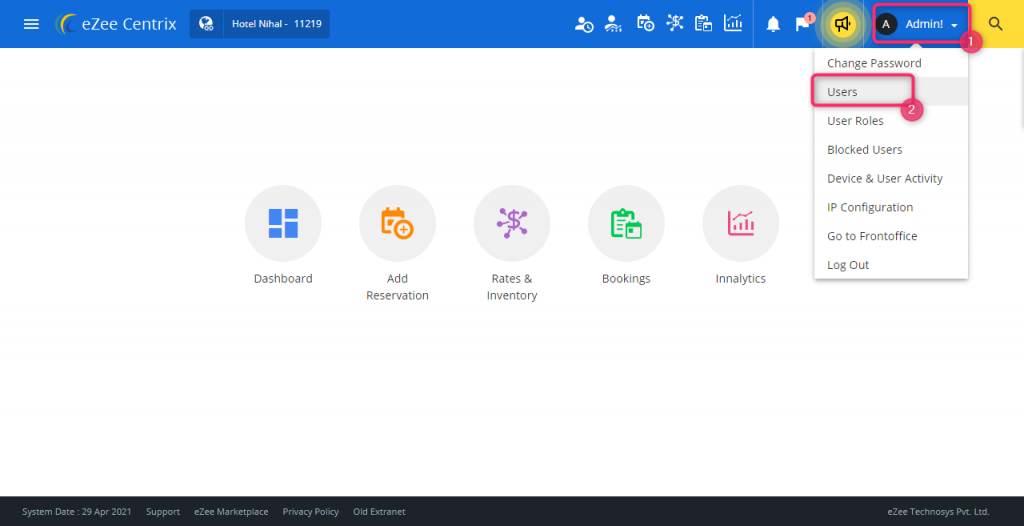Image resolution: width=1024 pixels, height=526 pixels.
Task: Open the Innalytics tile icon
Action: pyautogui.click(x=740, y=223)
